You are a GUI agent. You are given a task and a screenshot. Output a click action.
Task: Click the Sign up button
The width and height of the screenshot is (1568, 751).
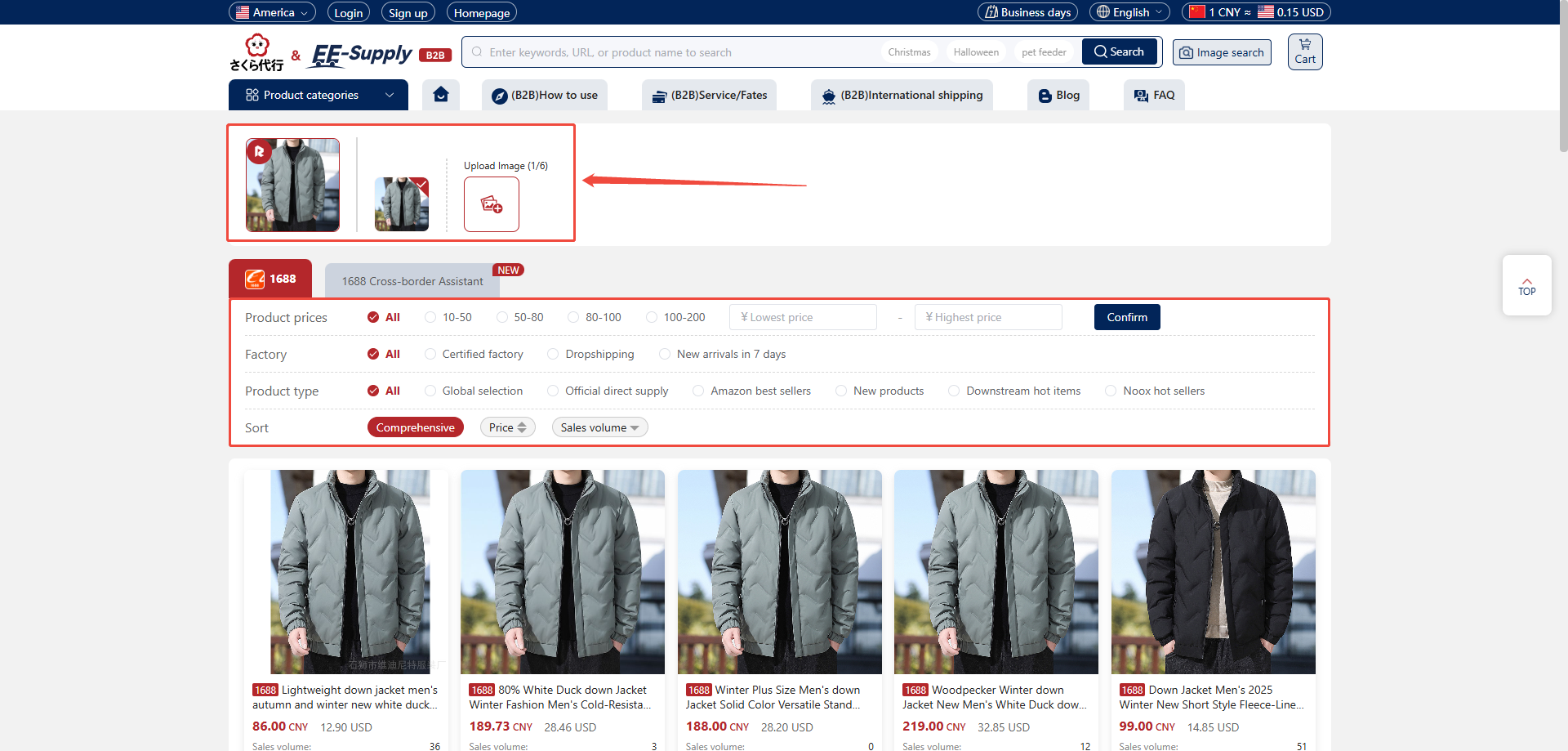(x=408, y=12)
